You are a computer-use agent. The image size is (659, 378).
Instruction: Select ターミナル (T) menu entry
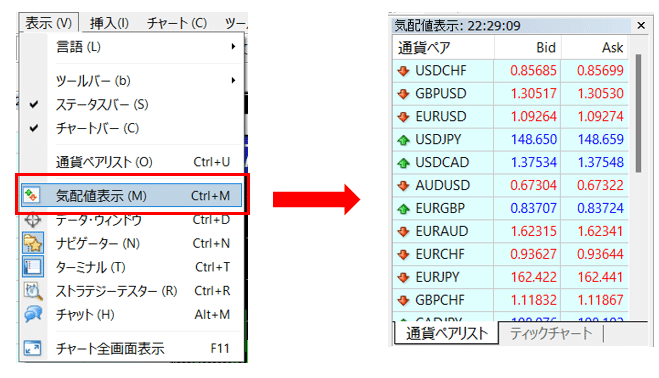[x=131, y=267]
